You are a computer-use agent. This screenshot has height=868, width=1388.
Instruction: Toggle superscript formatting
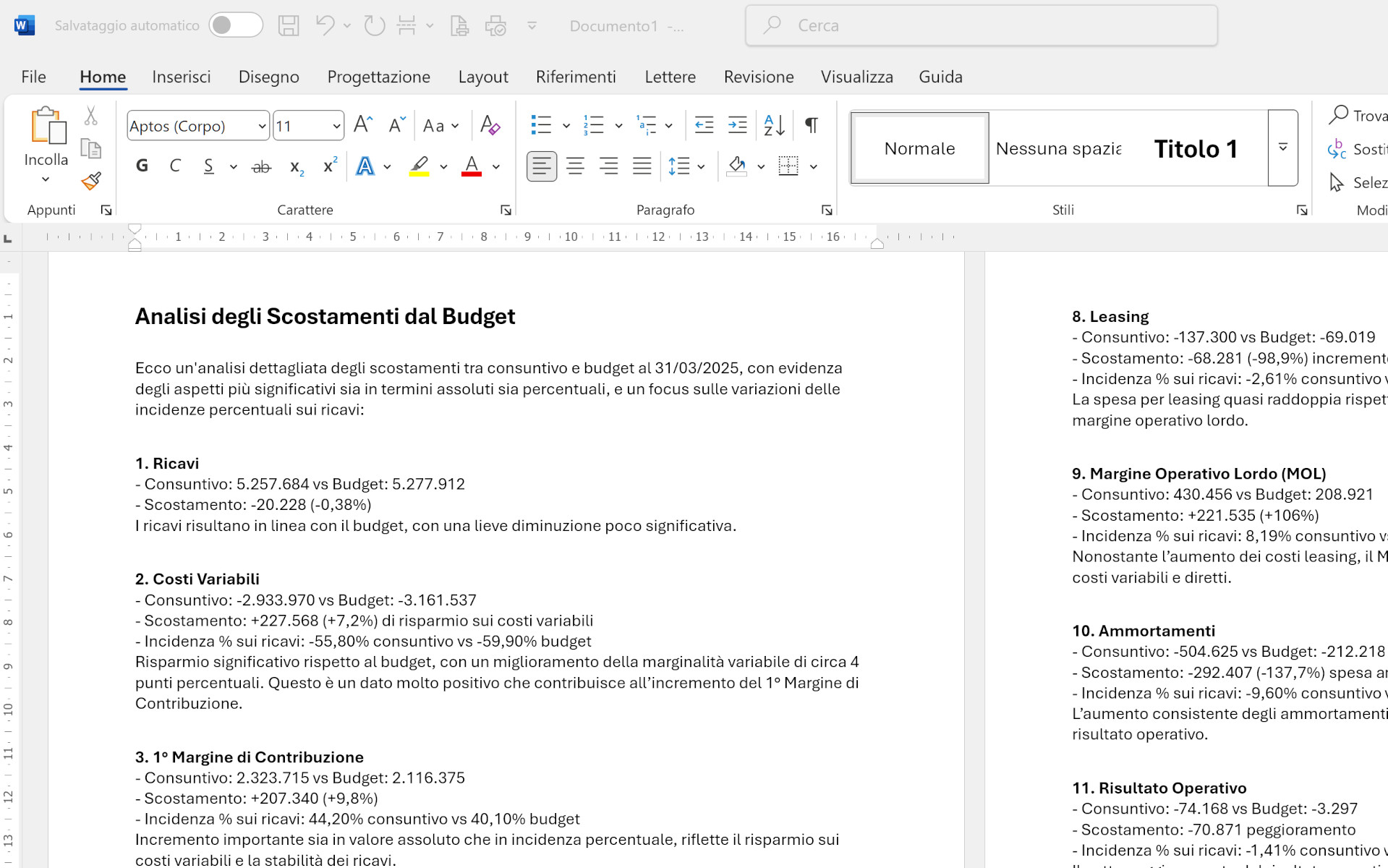(x=331, y=166)
